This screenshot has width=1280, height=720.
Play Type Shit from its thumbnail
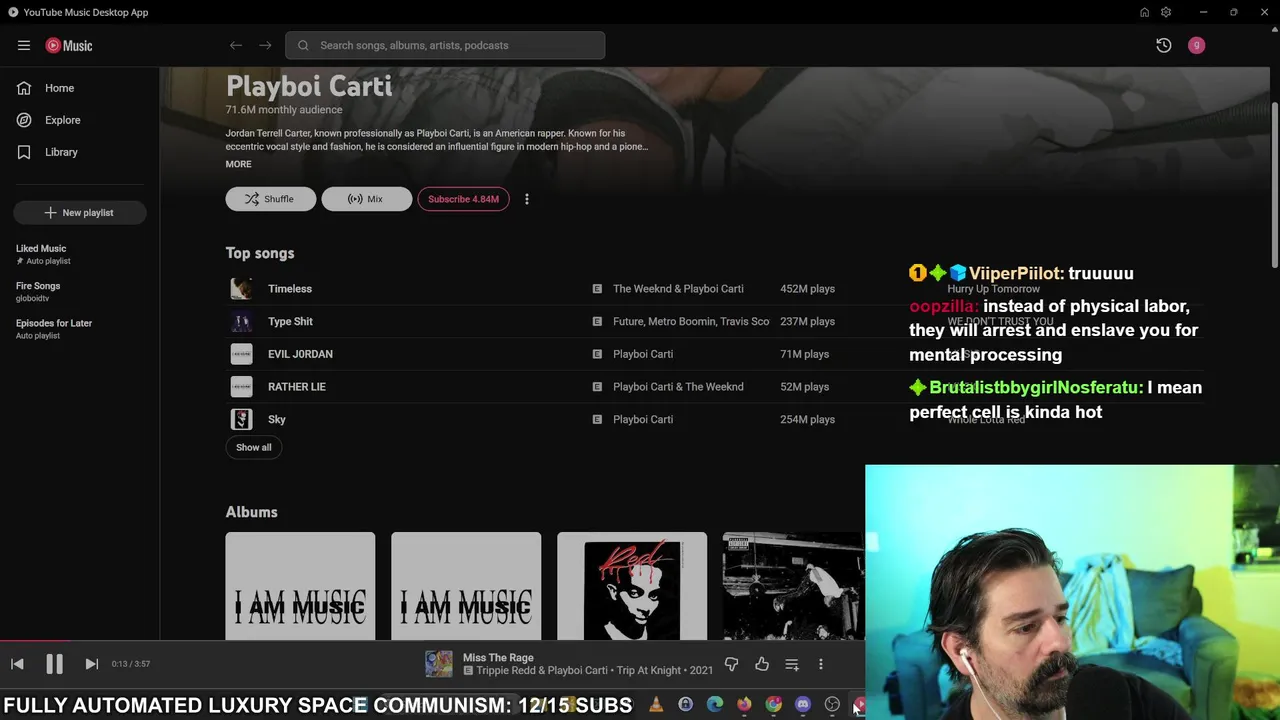pos(241,321)
